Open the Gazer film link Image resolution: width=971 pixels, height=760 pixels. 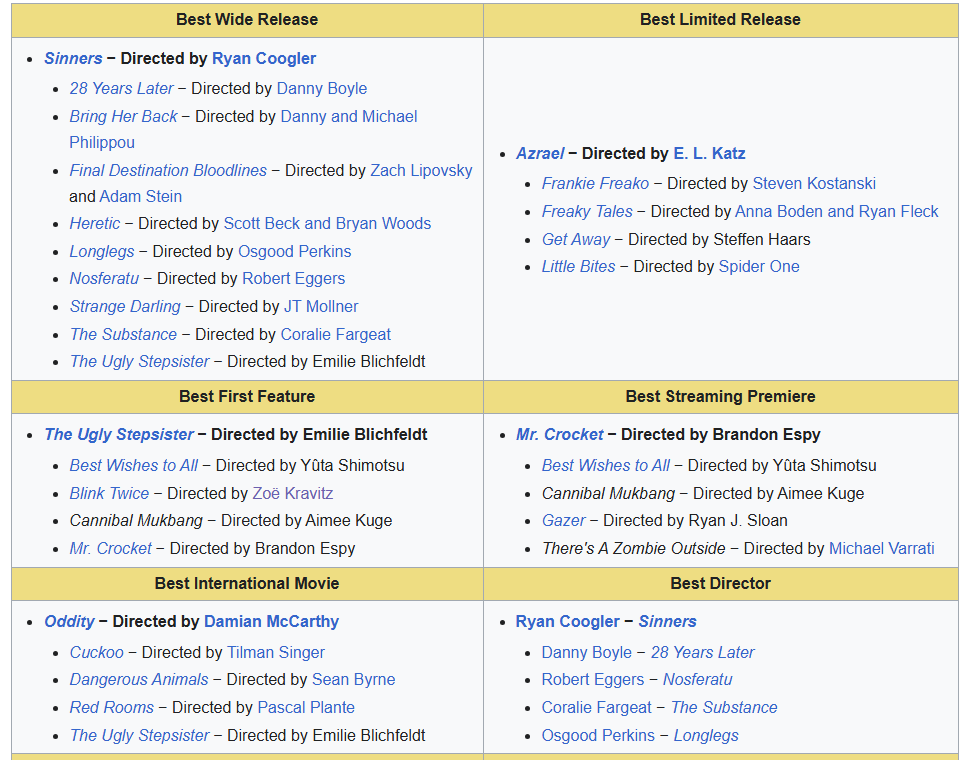564,521
